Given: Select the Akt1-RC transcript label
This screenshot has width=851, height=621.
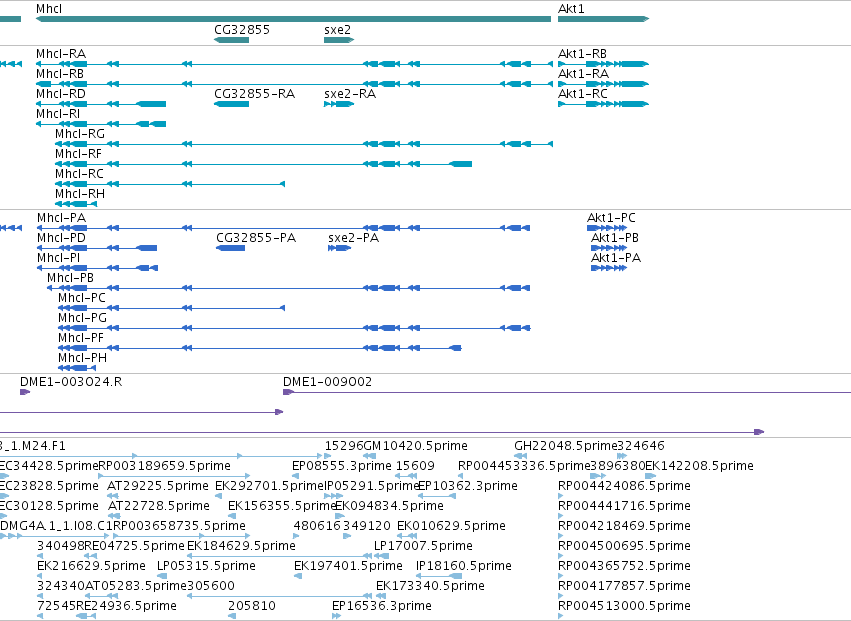Looking at the screenshot, I should pyautogui.click(x=583, y=93).
